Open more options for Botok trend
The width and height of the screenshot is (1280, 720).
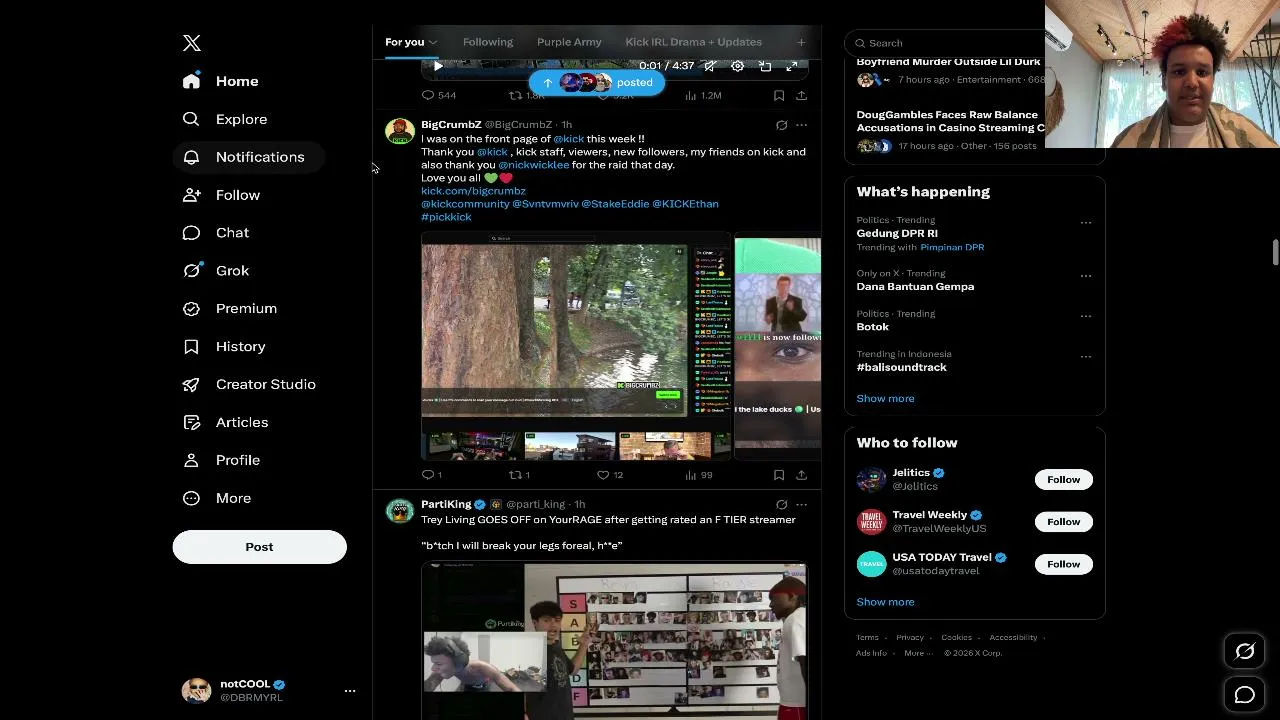1086,316
